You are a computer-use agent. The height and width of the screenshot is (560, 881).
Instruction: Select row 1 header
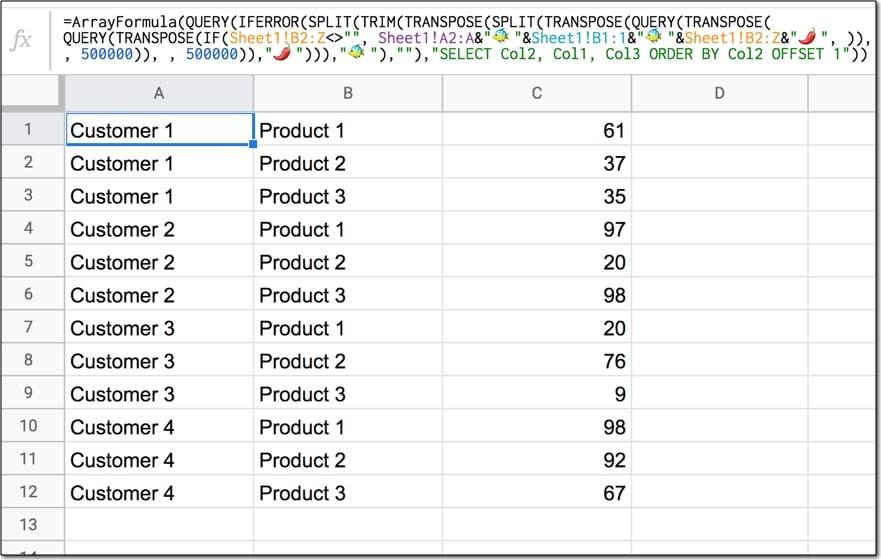tap(33, 129)
